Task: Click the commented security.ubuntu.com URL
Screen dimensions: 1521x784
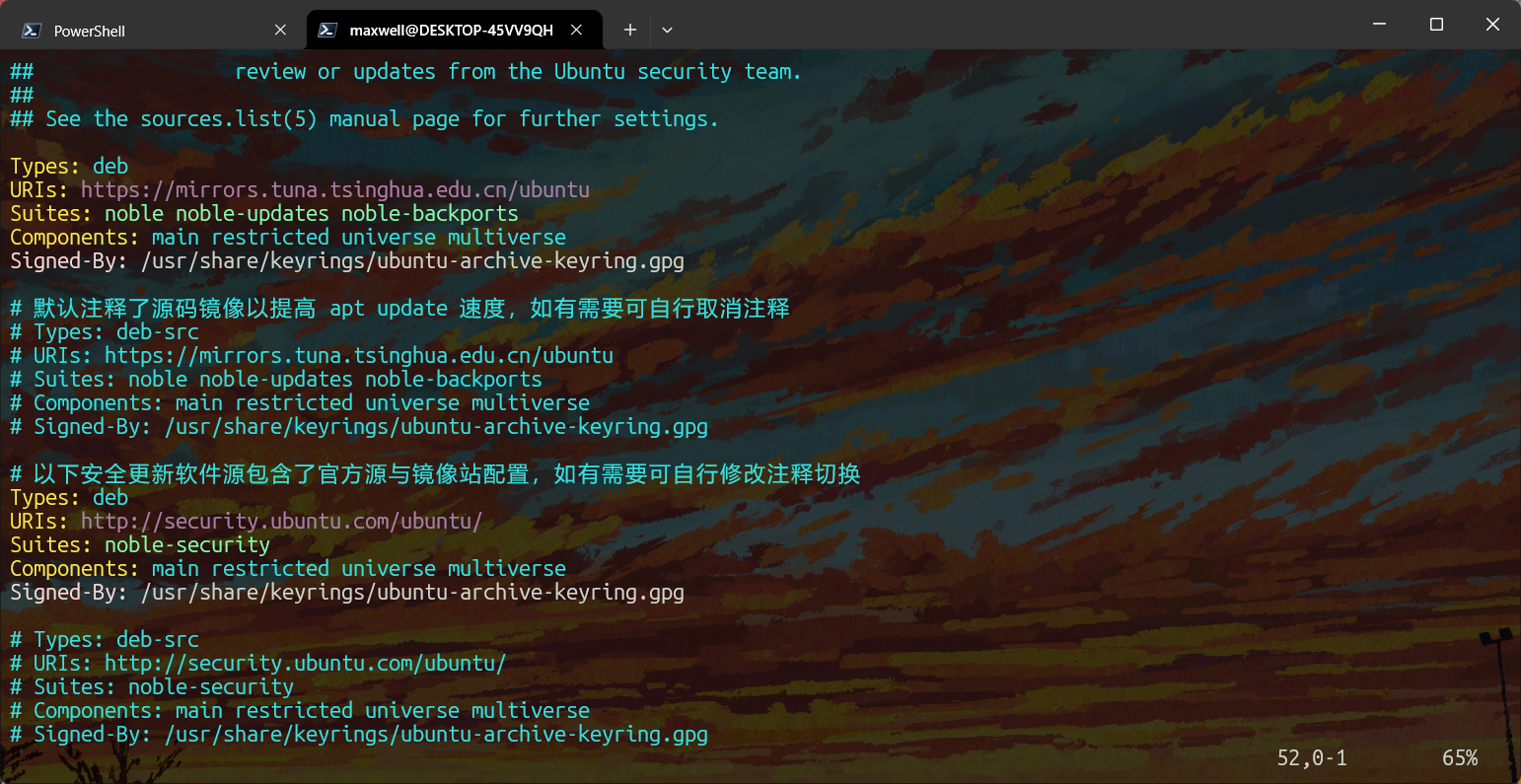Action: (305, 663)
